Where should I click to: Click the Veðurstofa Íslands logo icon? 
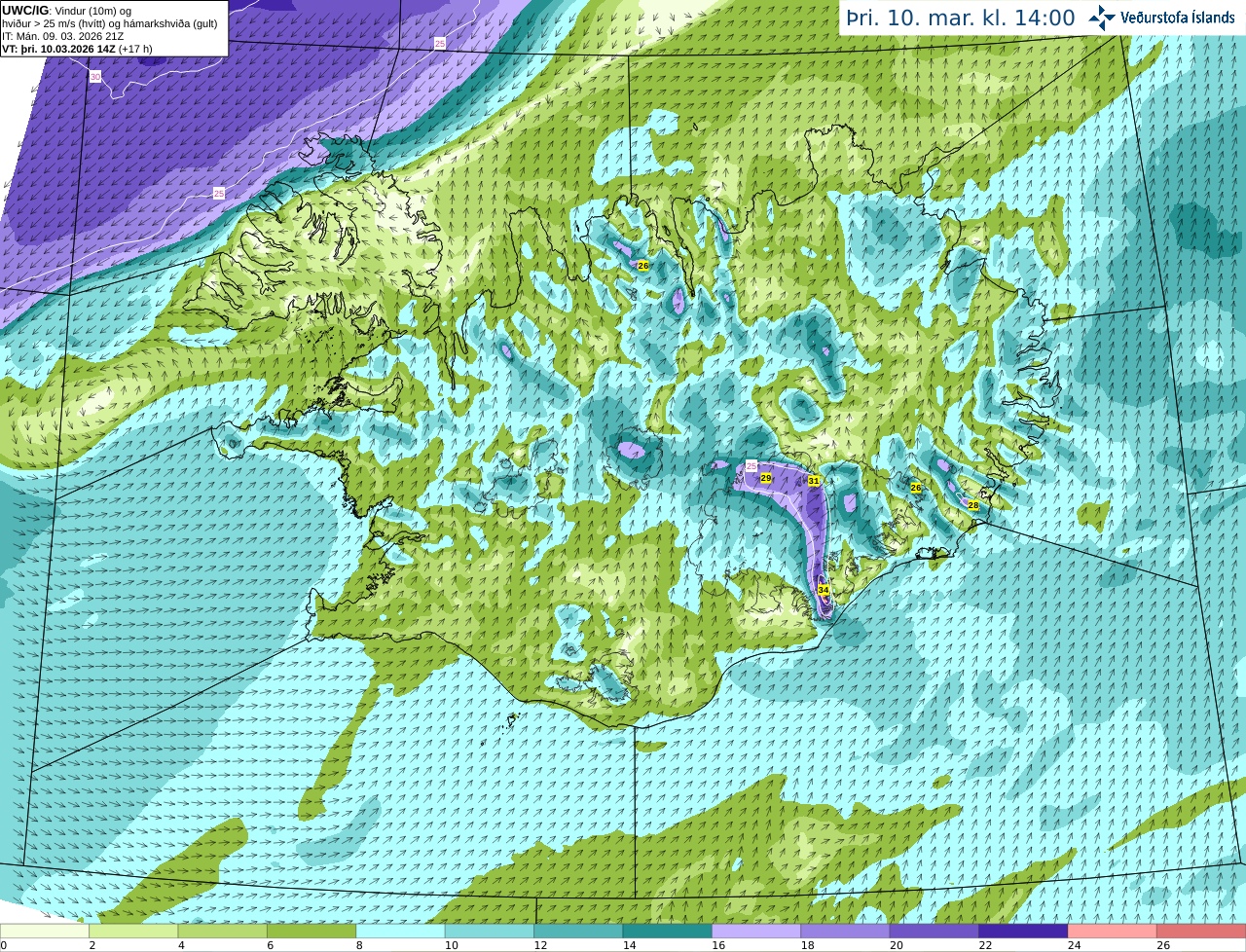pyautogui.click(x=1102, y=18)
